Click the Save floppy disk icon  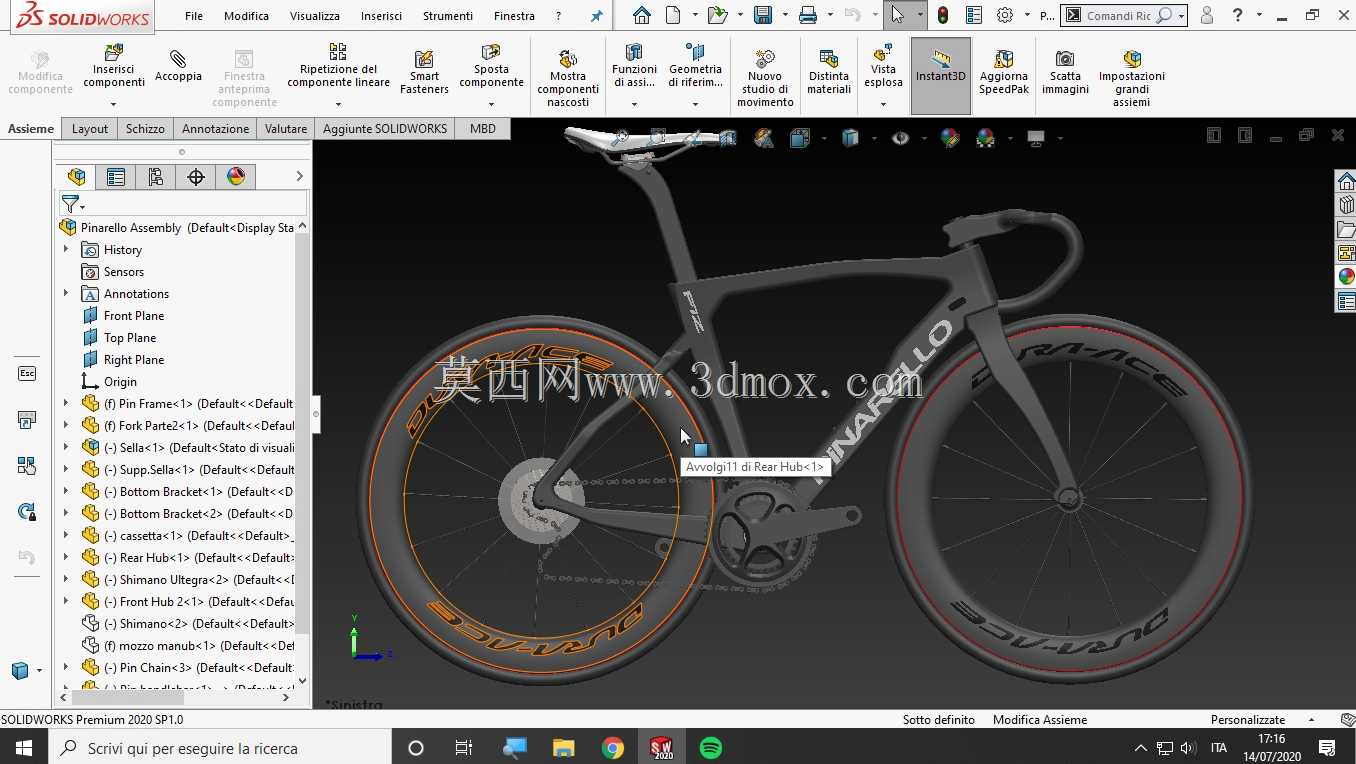763,15
